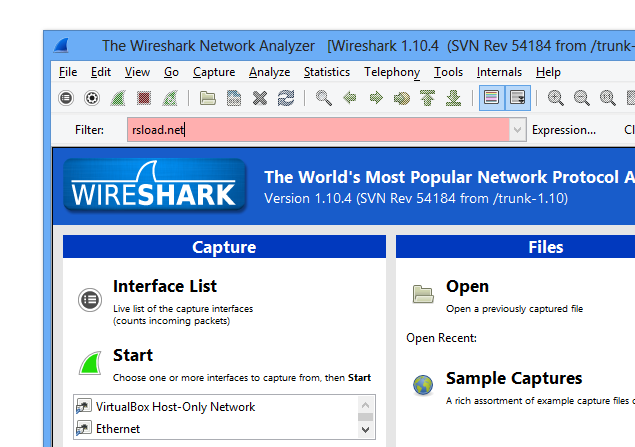This screenshot has height=447, width=635.
Task: Open the Statistics menu
Action: [x=326, y=72]
